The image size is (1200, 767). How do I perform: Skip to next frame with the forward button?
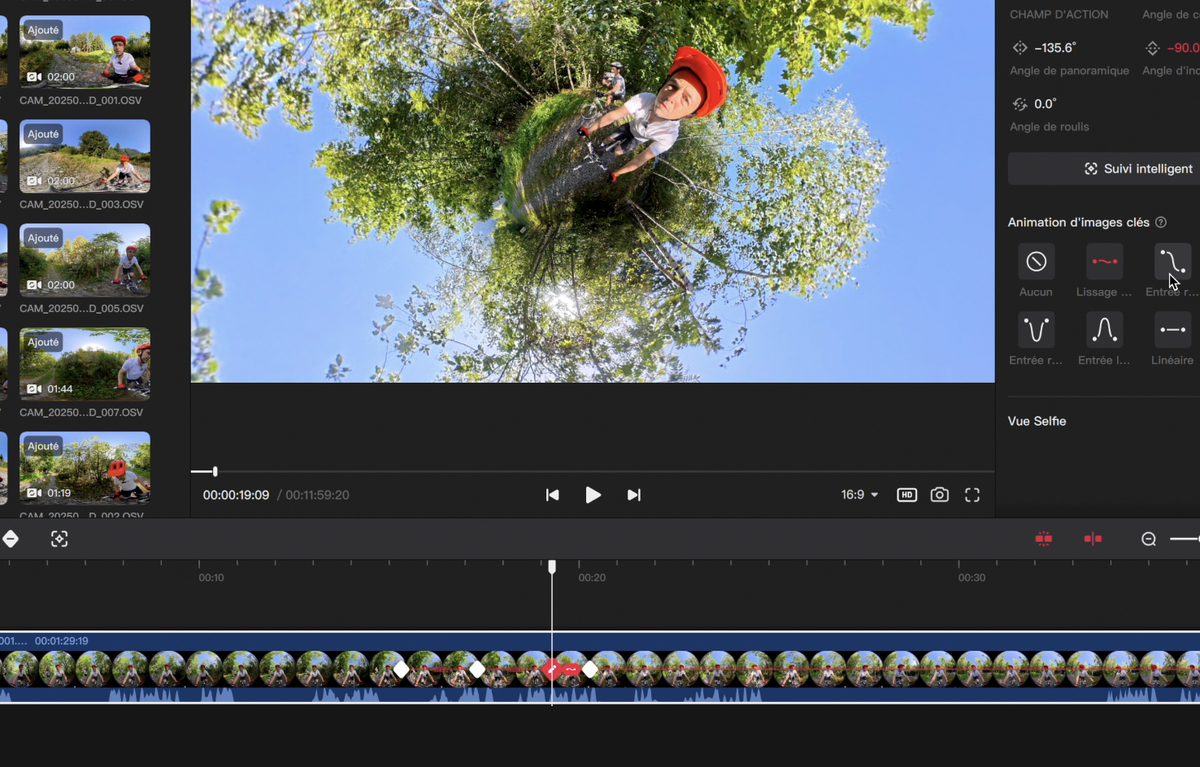click(x=633, y=494)
